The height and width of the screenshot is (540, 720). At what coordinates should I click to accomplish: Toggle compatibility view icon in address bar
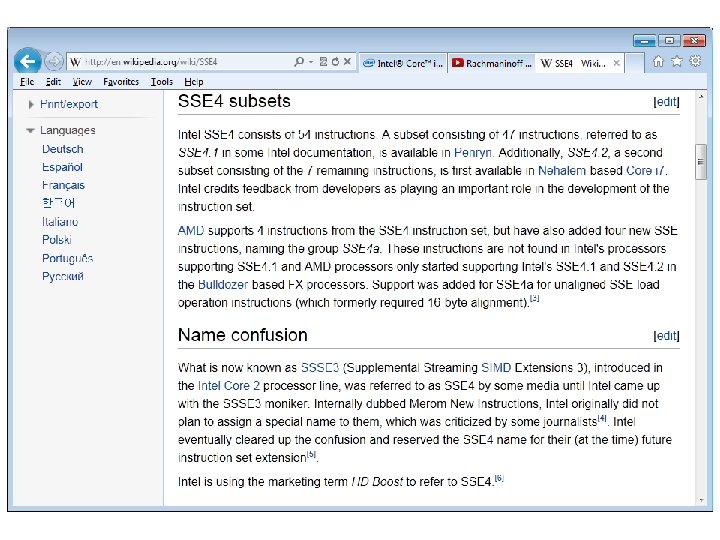[323, 62]
